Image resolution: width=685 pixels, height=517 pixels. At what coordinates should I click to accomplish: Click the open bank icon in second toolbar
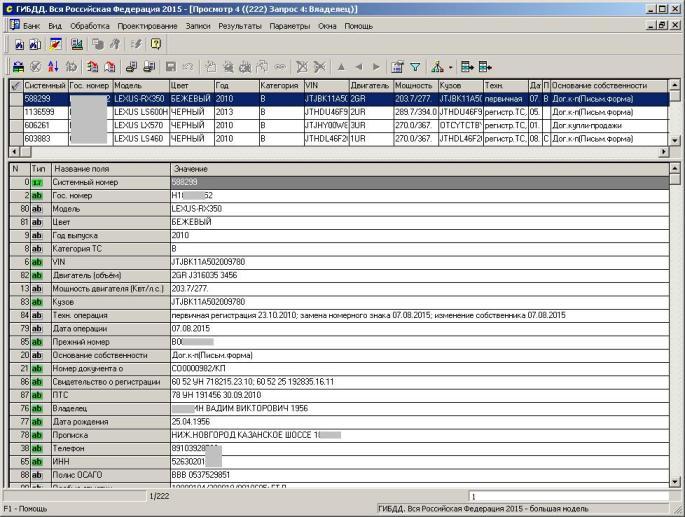click(18, 67)
